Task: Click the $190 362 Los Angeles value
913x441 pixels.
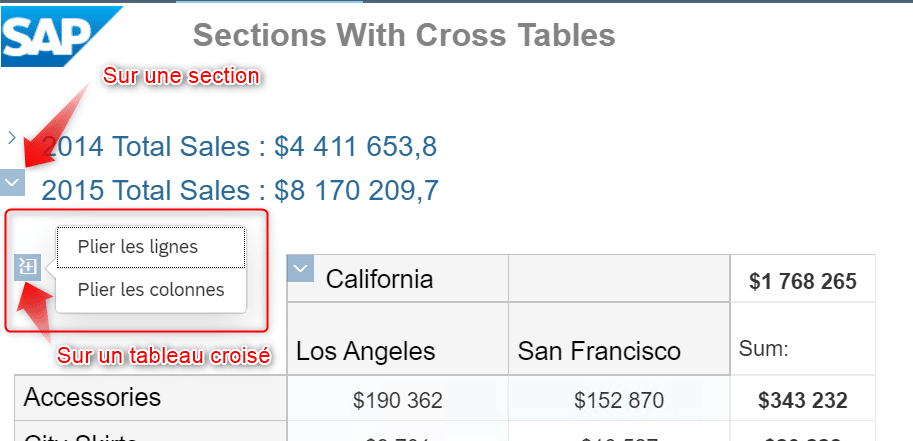Action: (397, 401)
